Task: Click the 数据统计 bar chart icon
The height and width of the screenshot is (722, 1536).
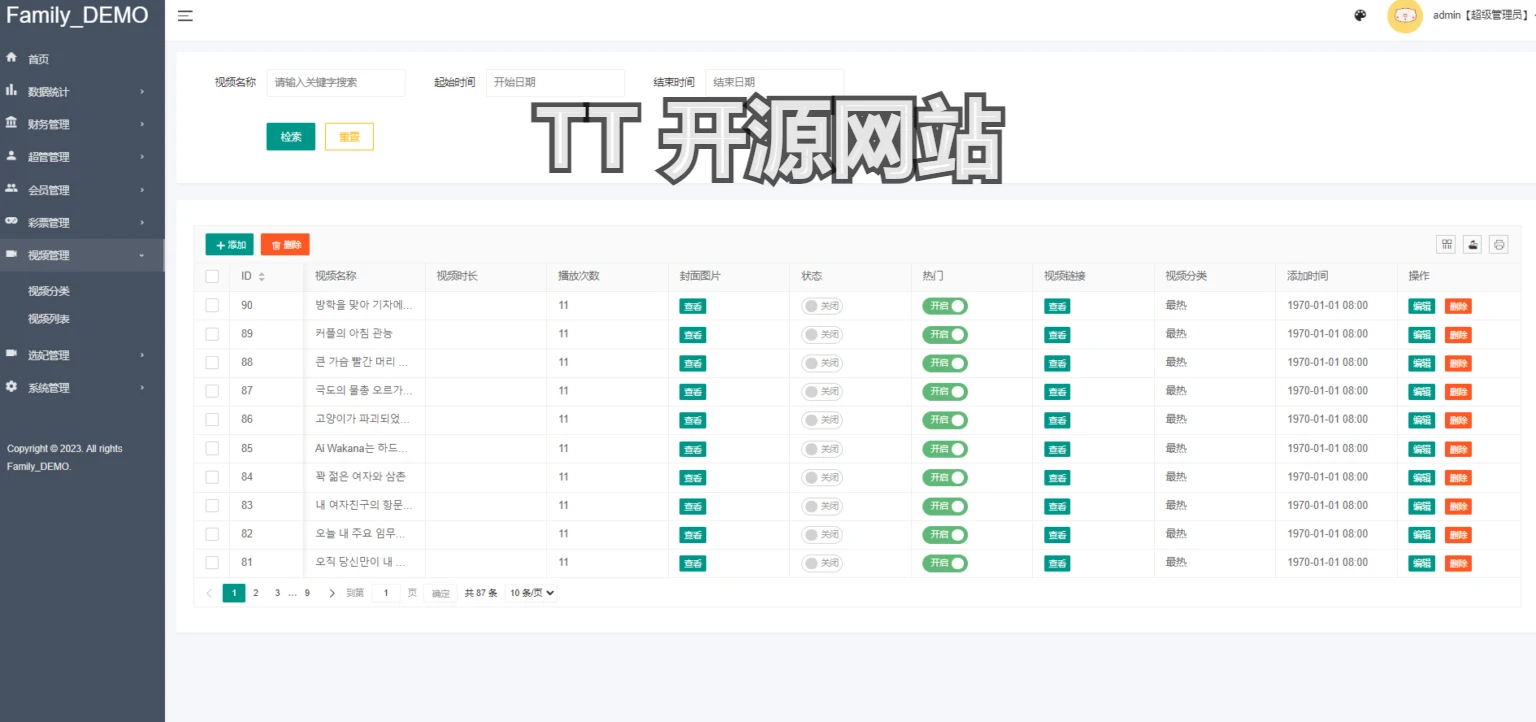Action: (12, 90)
